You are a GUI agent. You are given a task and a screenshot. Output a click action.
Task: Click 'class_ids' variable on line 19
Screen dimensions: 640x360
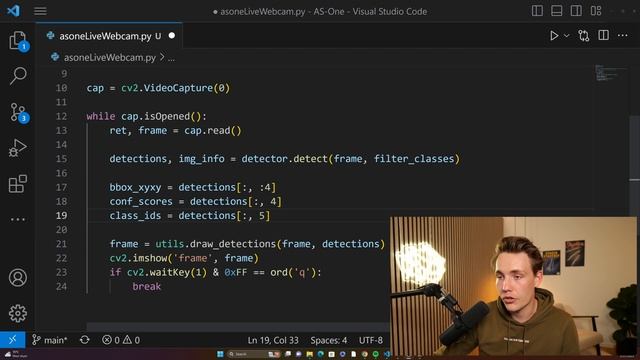135,216
